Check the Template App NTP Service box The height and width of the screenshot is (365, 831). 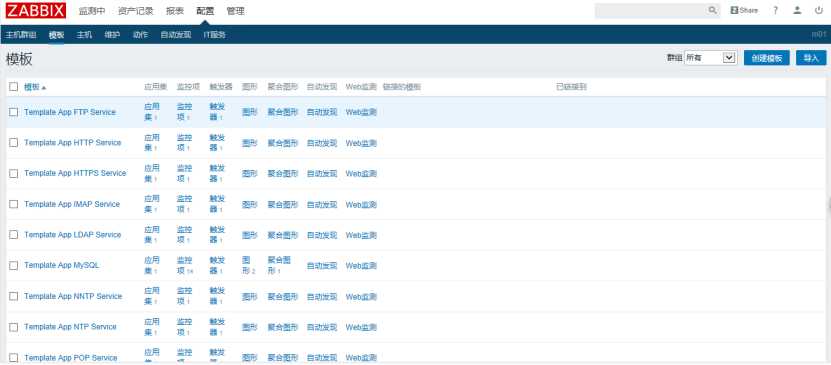click(x=14, y=327)
